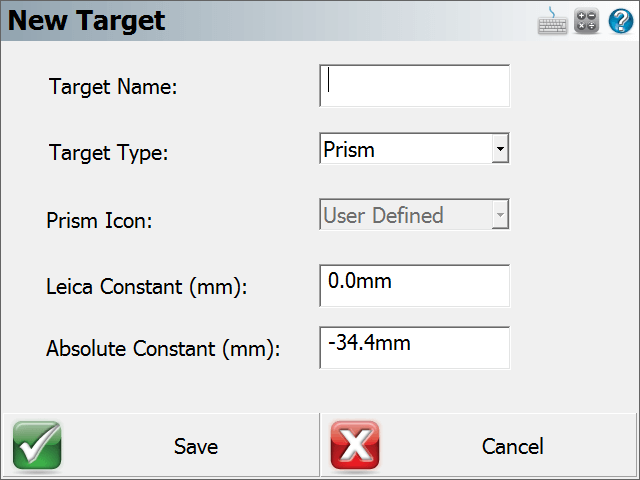640x480 pixels.
Task: Click the green checkmark icon
Action: tap(37, 446)
